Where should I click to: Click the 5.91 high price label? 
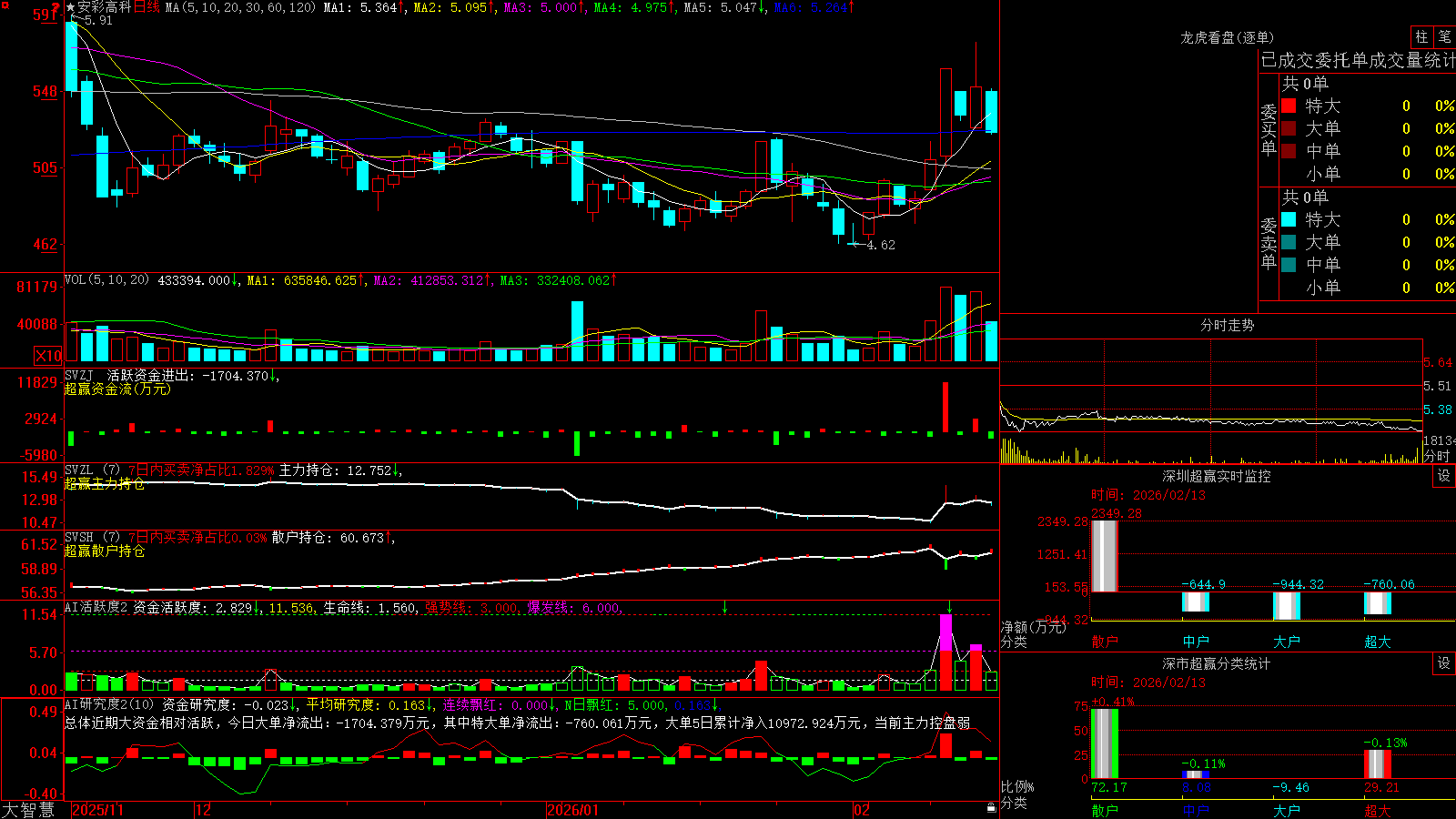coord(97,20)
